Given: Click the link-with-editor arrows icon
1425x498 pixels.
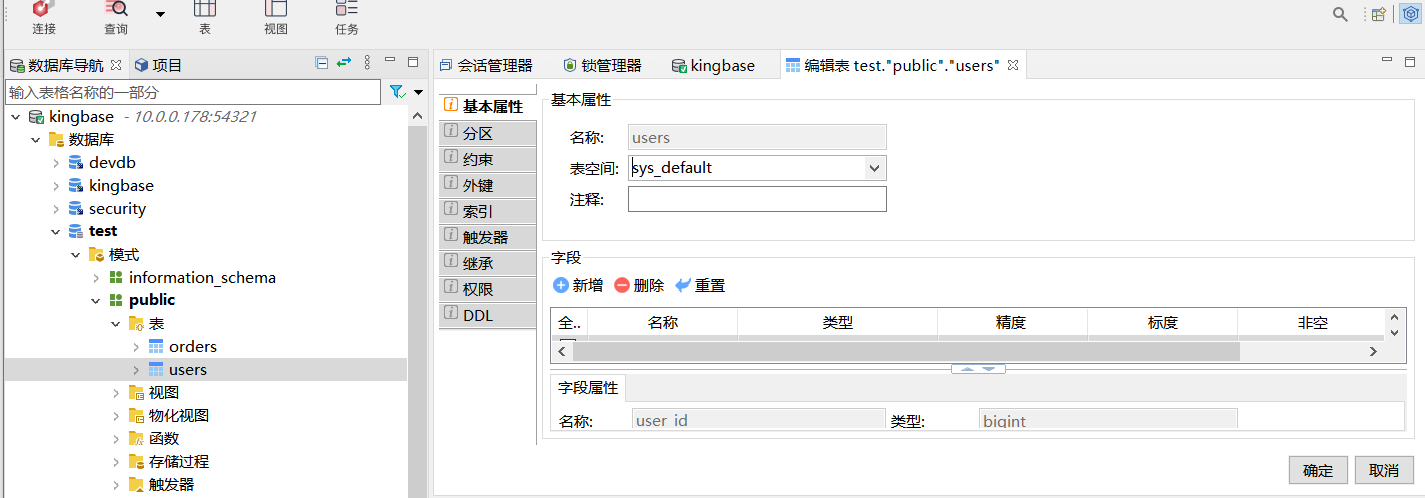Looking at the screenshot, I should pyautogui.click(x=344, y=63).
